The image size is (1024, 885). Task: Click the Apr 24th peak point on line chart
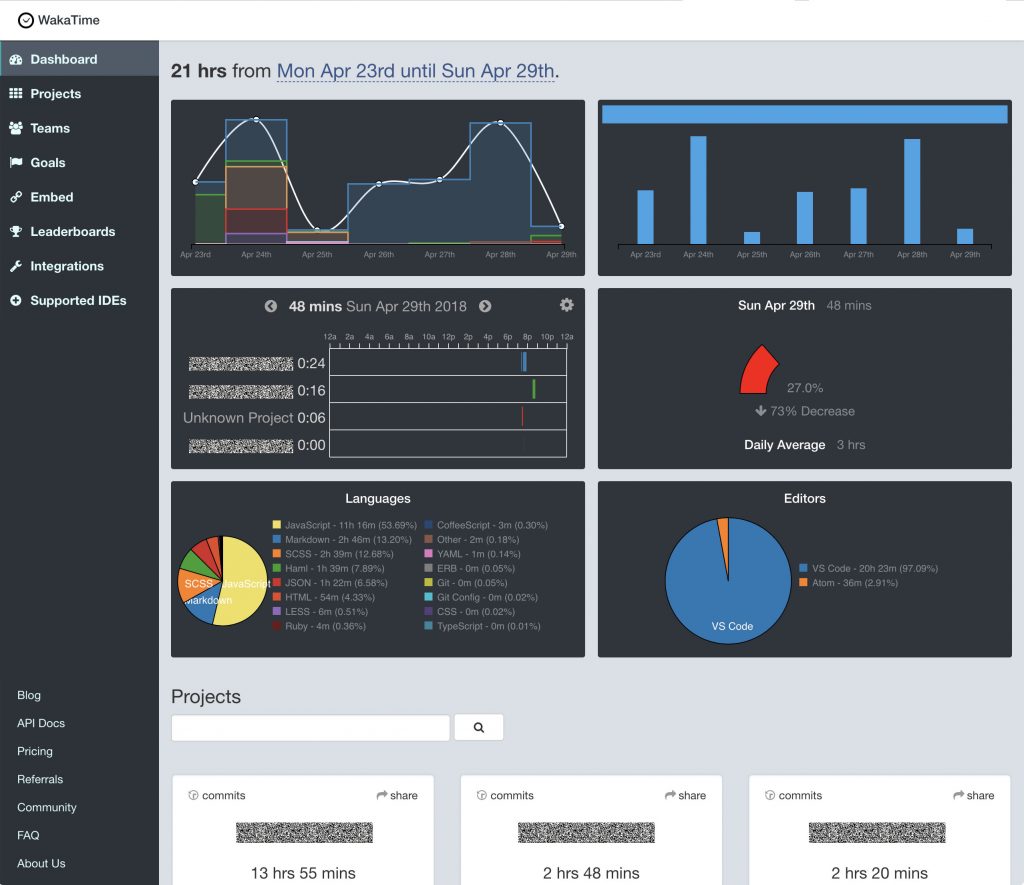(x=256, y=120)
